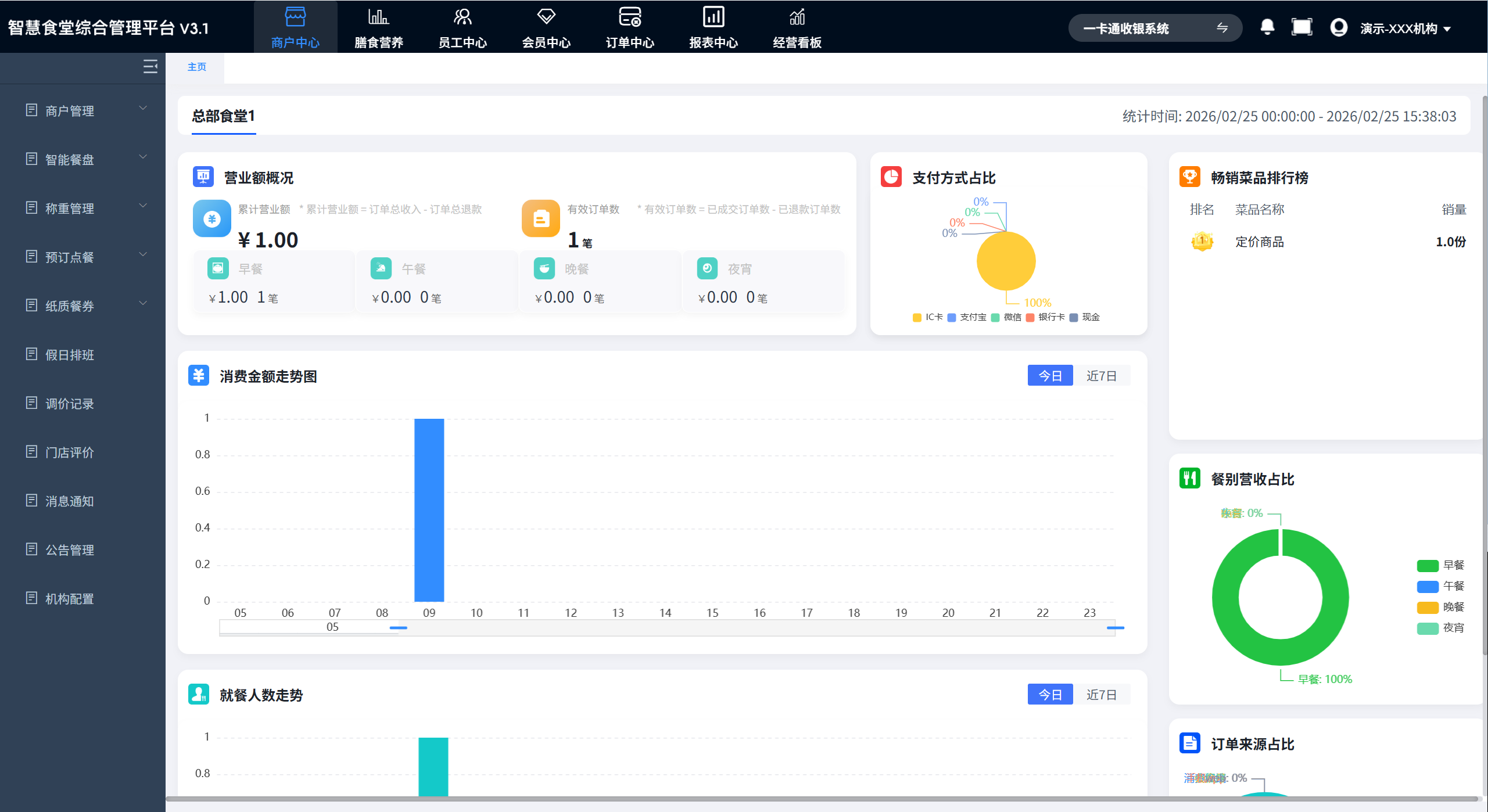Click the blue 09 bar in 消费金额走势图

(x=429, y=510)
